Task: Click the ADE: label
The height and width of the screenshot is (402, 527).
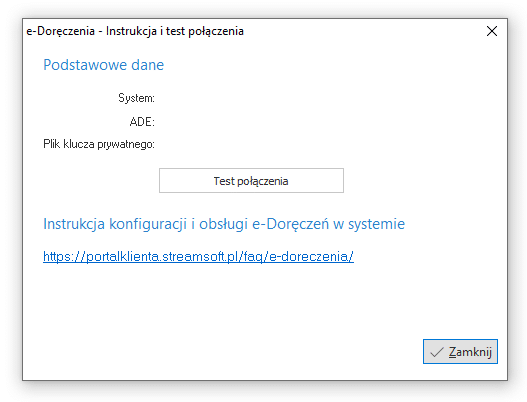Action: pyautogui.click(x=142, y=121)
